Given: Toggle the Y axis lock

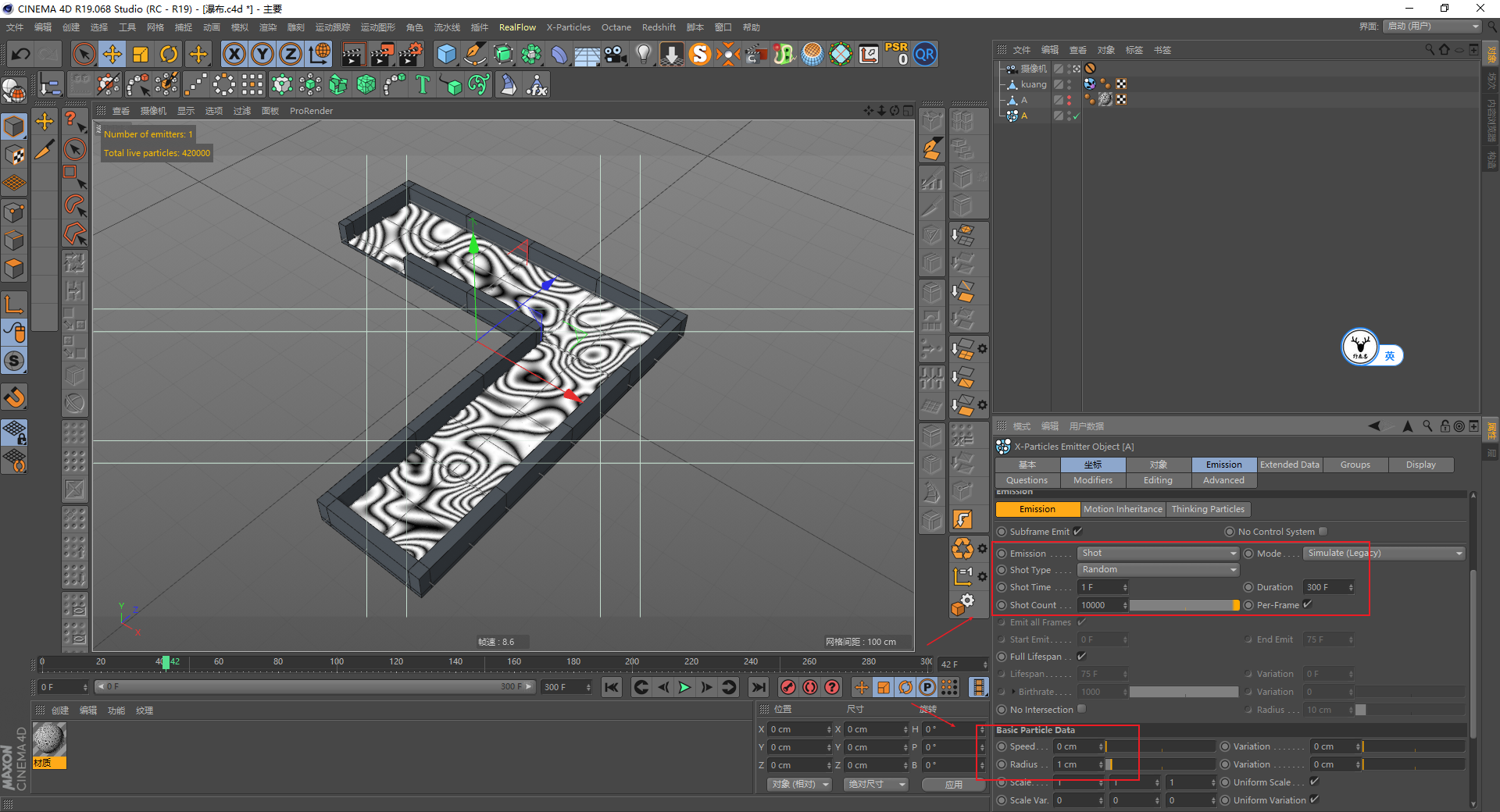Looking at the screenshot, I should tap(262, 54).
